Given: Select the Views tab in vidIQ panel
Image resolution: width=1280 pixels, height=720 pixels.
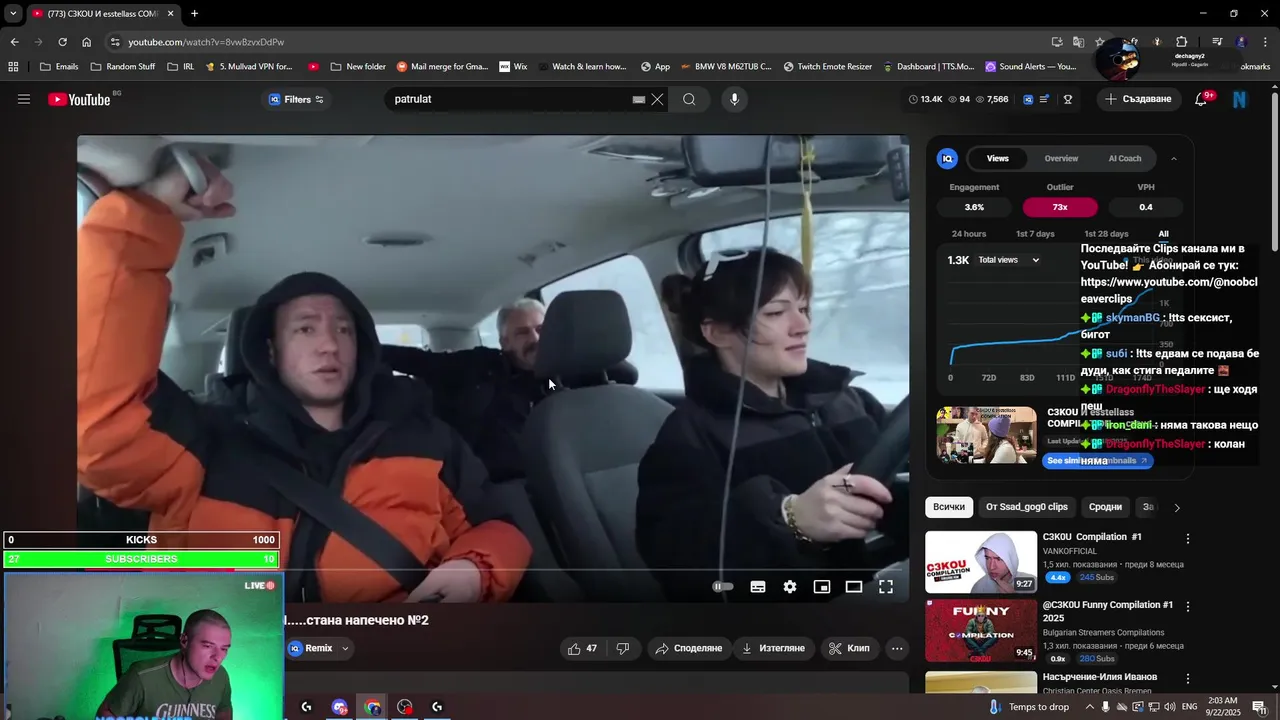Looking at the screenshot, I should click(998, 158).
